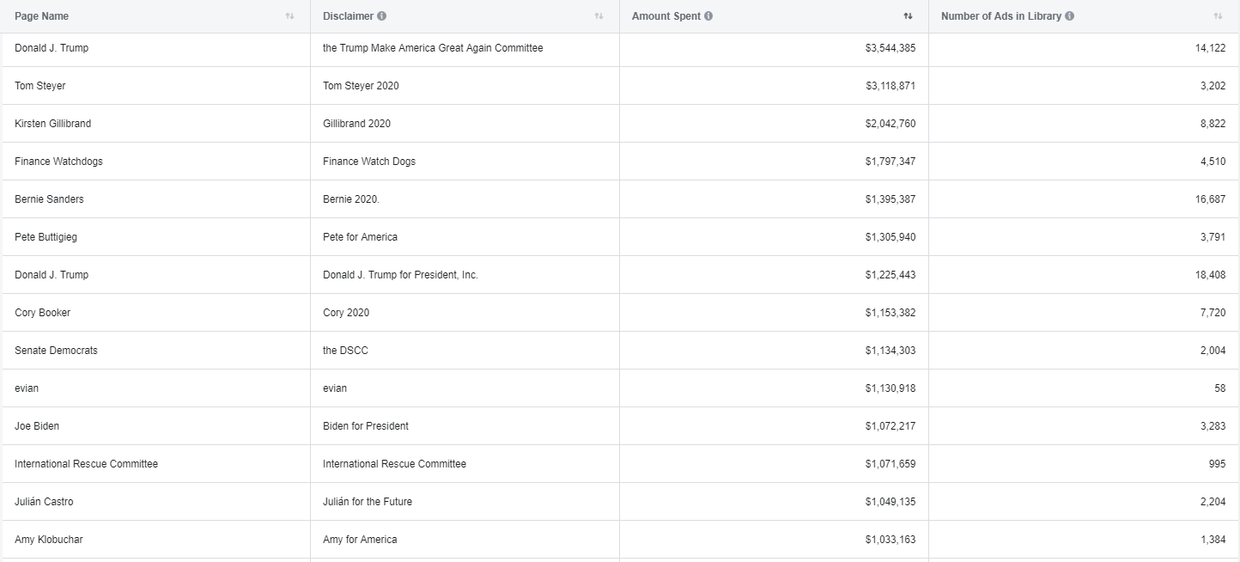
Task: Click amount $1,134,303
Action: 890,351
